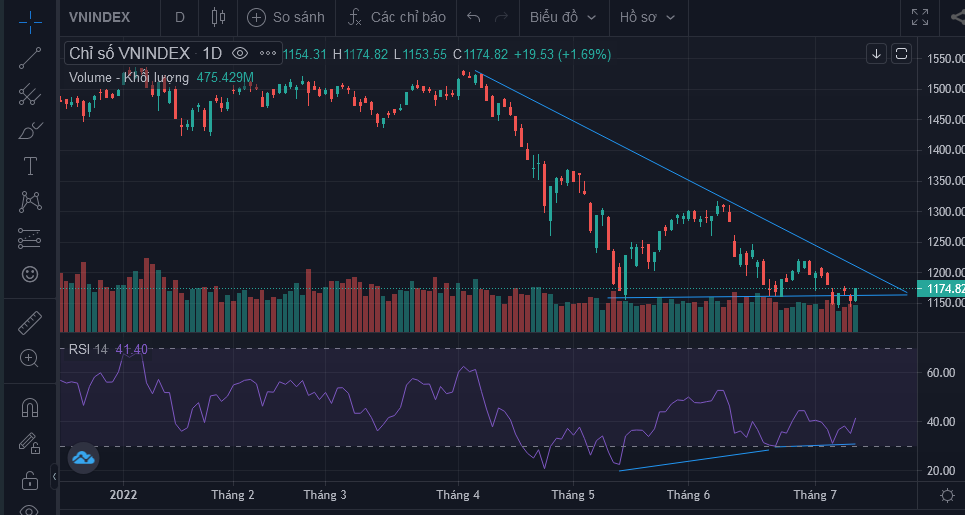This screenshot has height=515, width=965.
Task: Click the So sánh compare button
Action: tap(286, 17)
